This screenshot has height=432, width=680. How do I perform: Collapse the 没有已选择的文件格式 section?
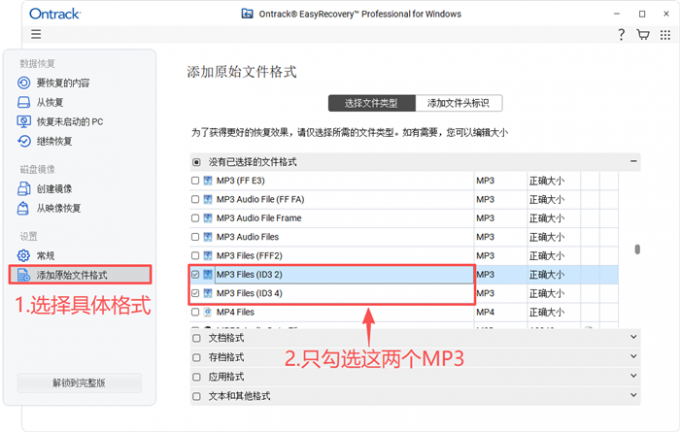click(x=633, y=161)
